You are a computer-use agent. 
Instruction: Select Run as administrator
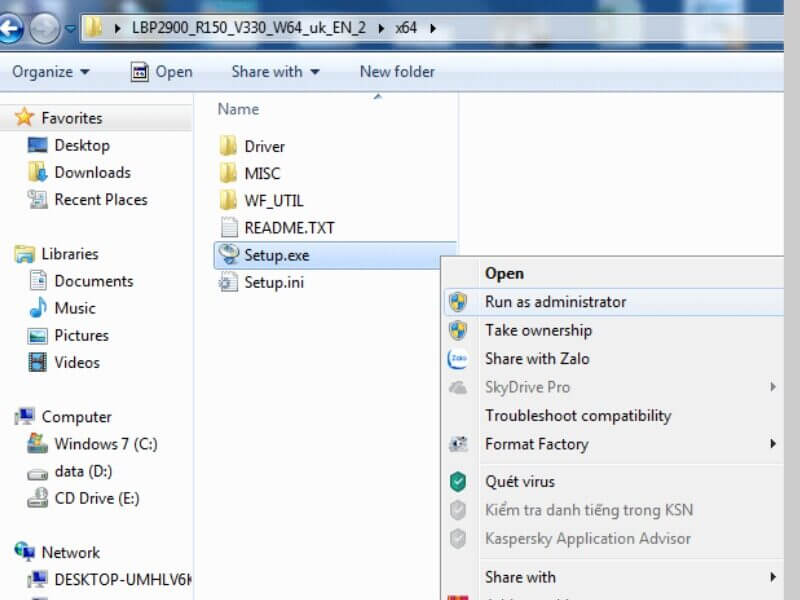555,302
